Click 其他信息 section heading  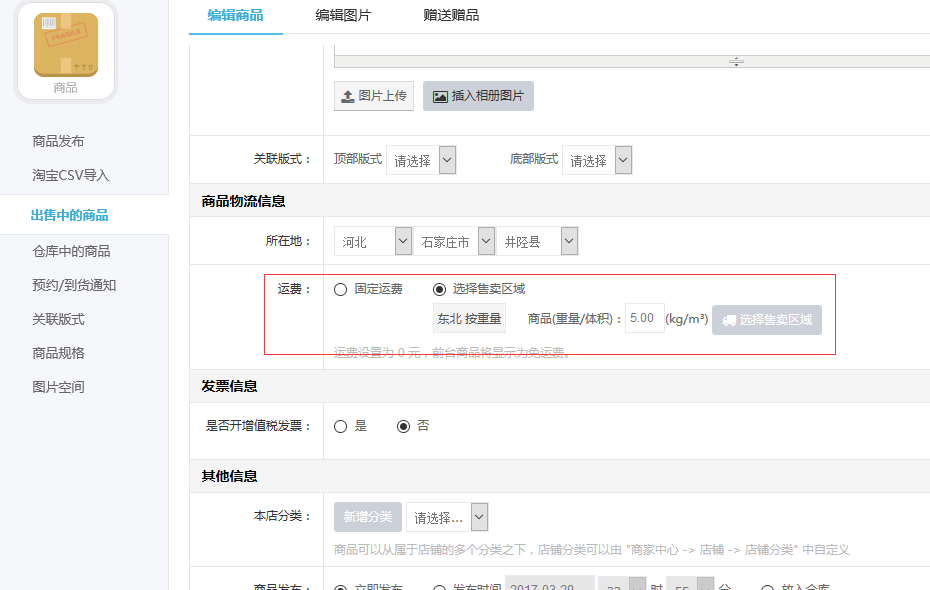click(x=229, y=477)
